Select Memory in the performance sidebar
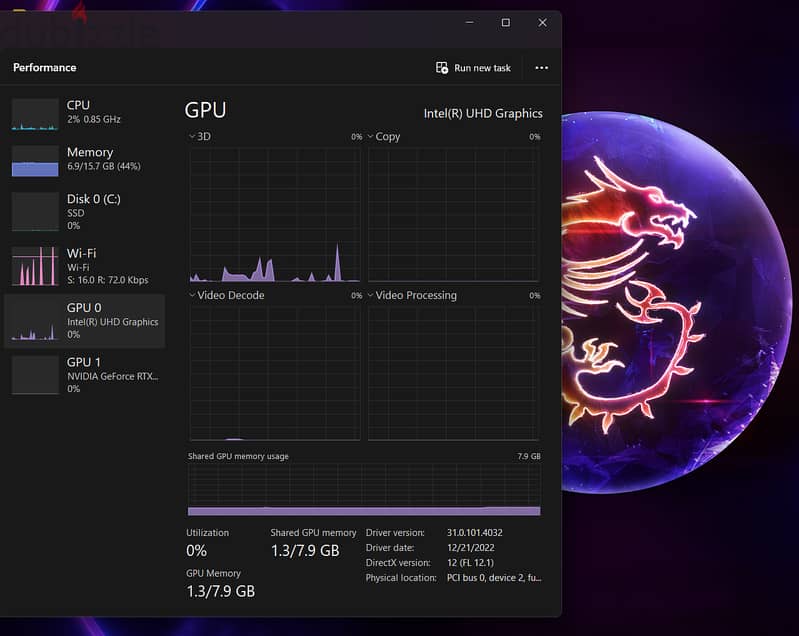 click(84, 160)
